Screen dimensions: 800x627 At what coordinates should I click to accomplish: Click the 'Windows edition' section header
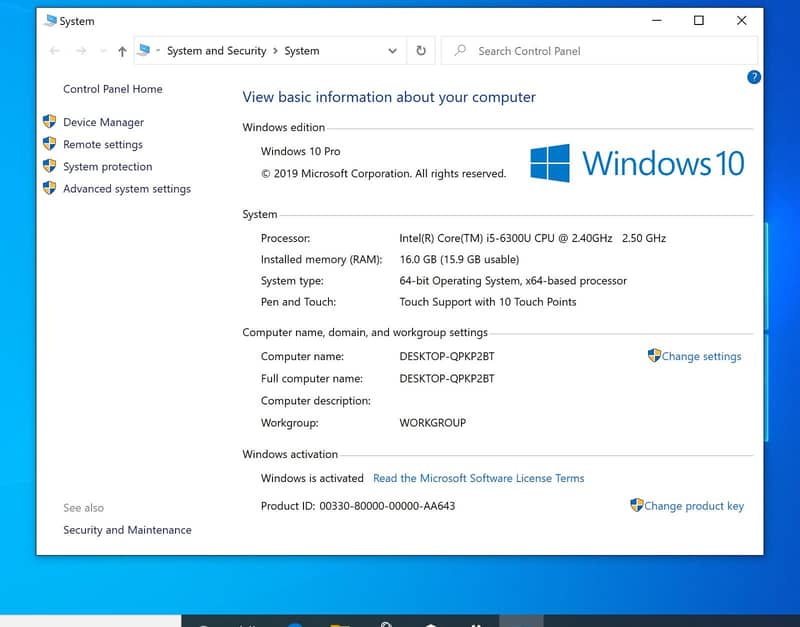284,127
